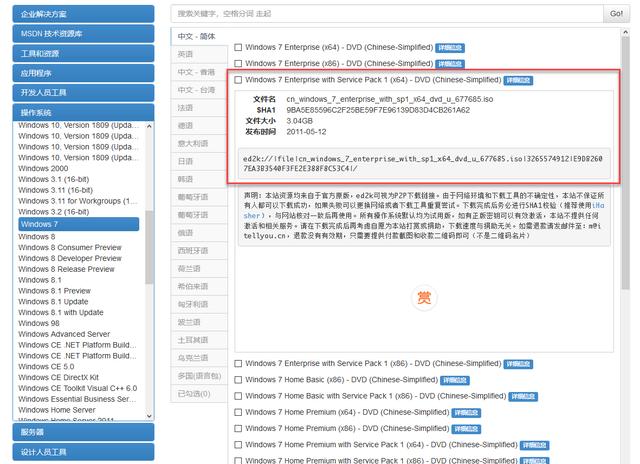Expand the 设计人员工具 category panel

point(83,452)
